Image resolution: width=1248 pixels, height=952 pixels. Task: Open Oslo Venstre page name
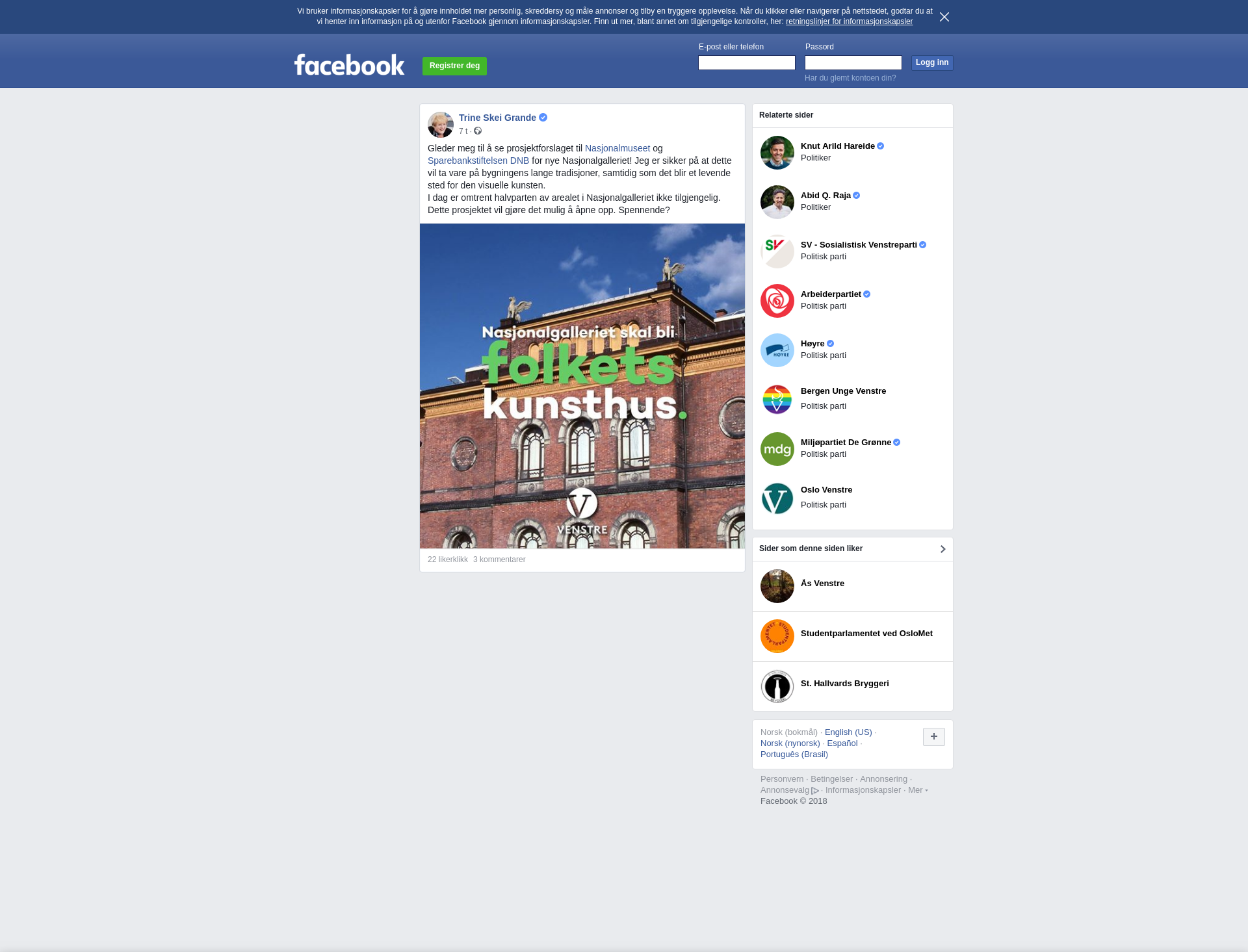click(x=826, y=490)
